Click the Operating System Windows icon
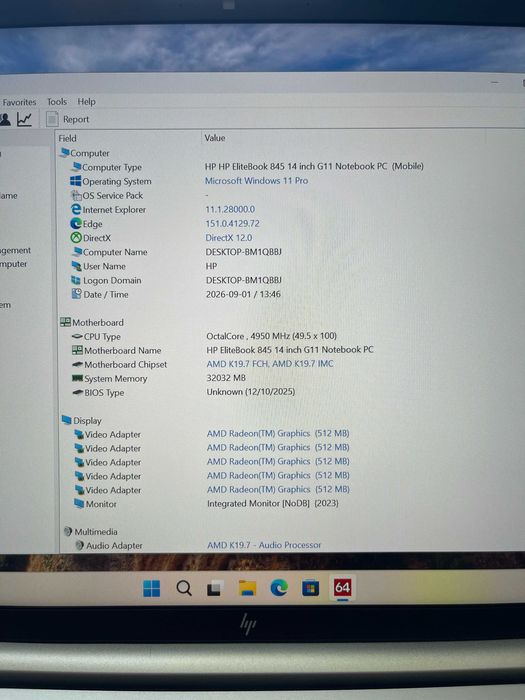This screenshot has width=525, height=700. (76, 181)
